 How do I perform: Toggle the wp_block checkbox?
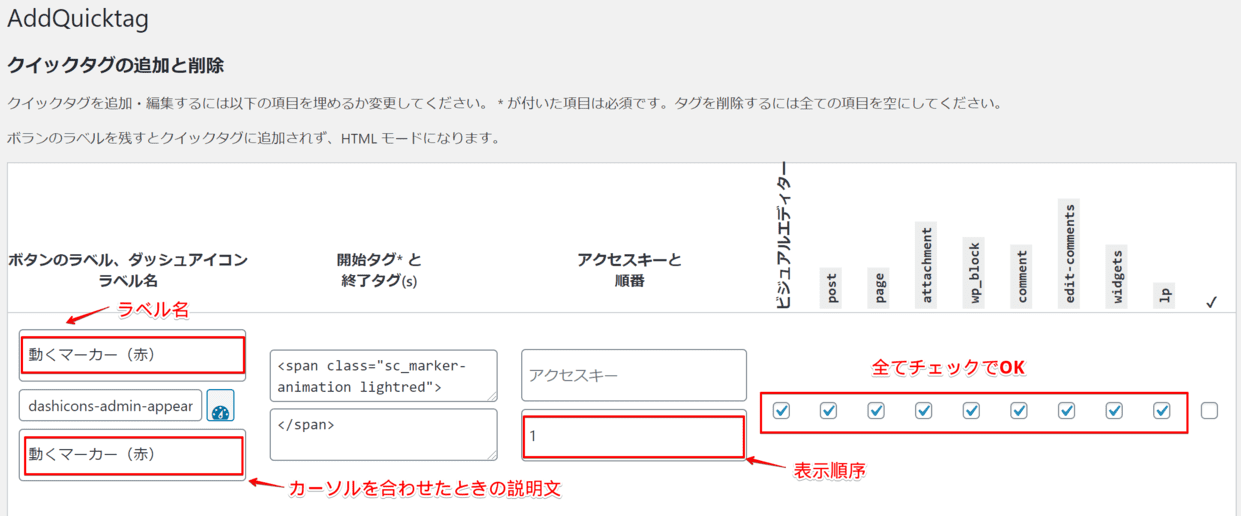(x=971, y=410)
